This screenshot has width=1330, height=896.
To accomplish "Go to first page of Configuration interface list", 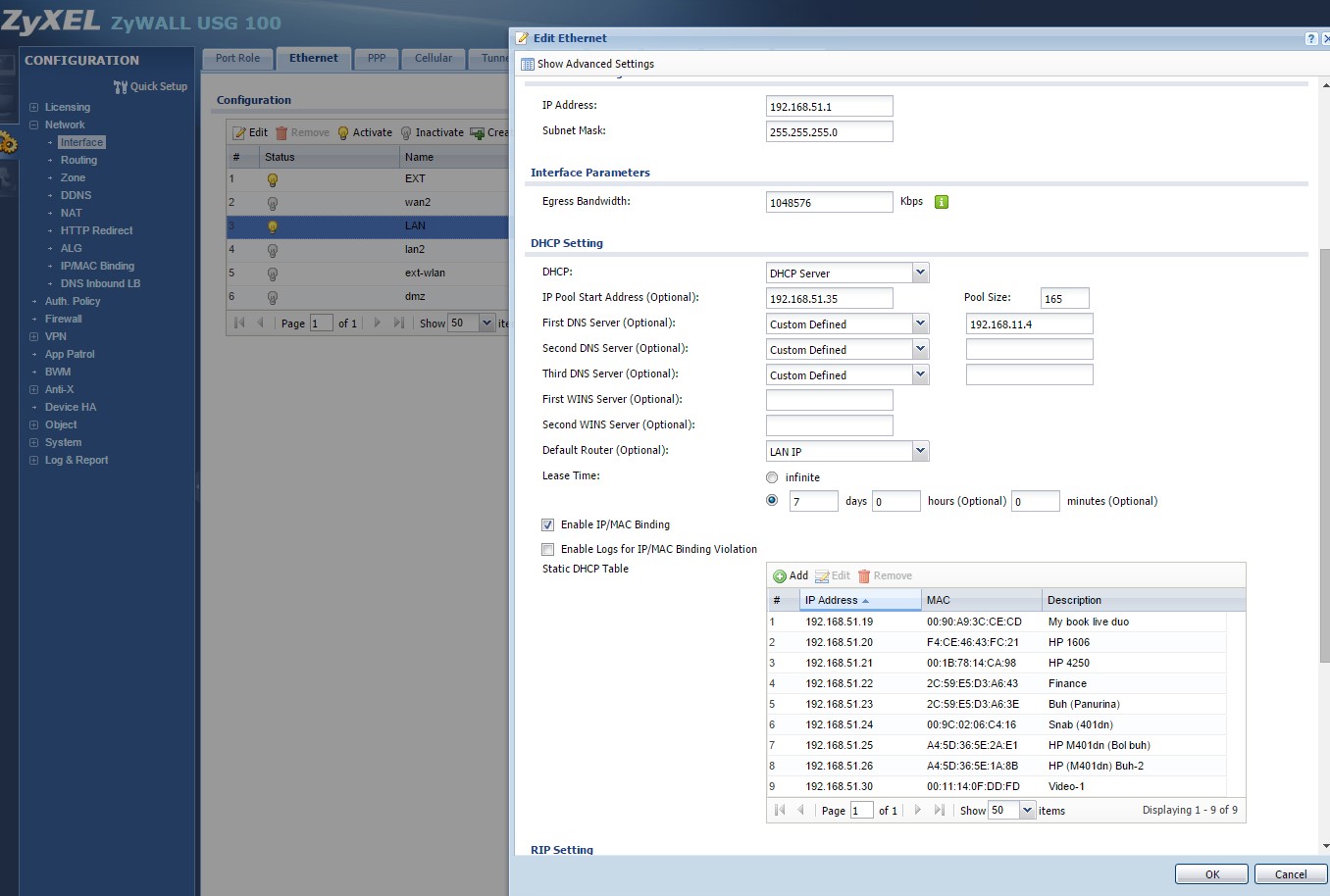I will pos(239,323).
